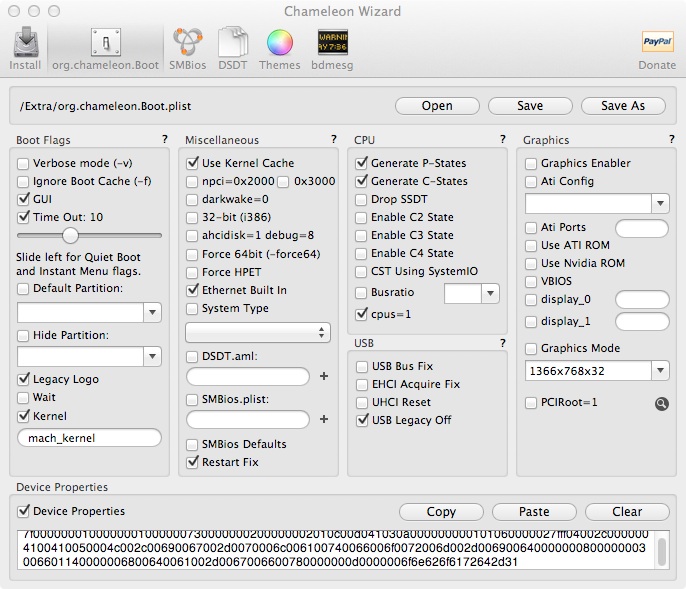This screenshot has width=686, height=589.
Task: Open CPU section help question mark
Action: 503,139
